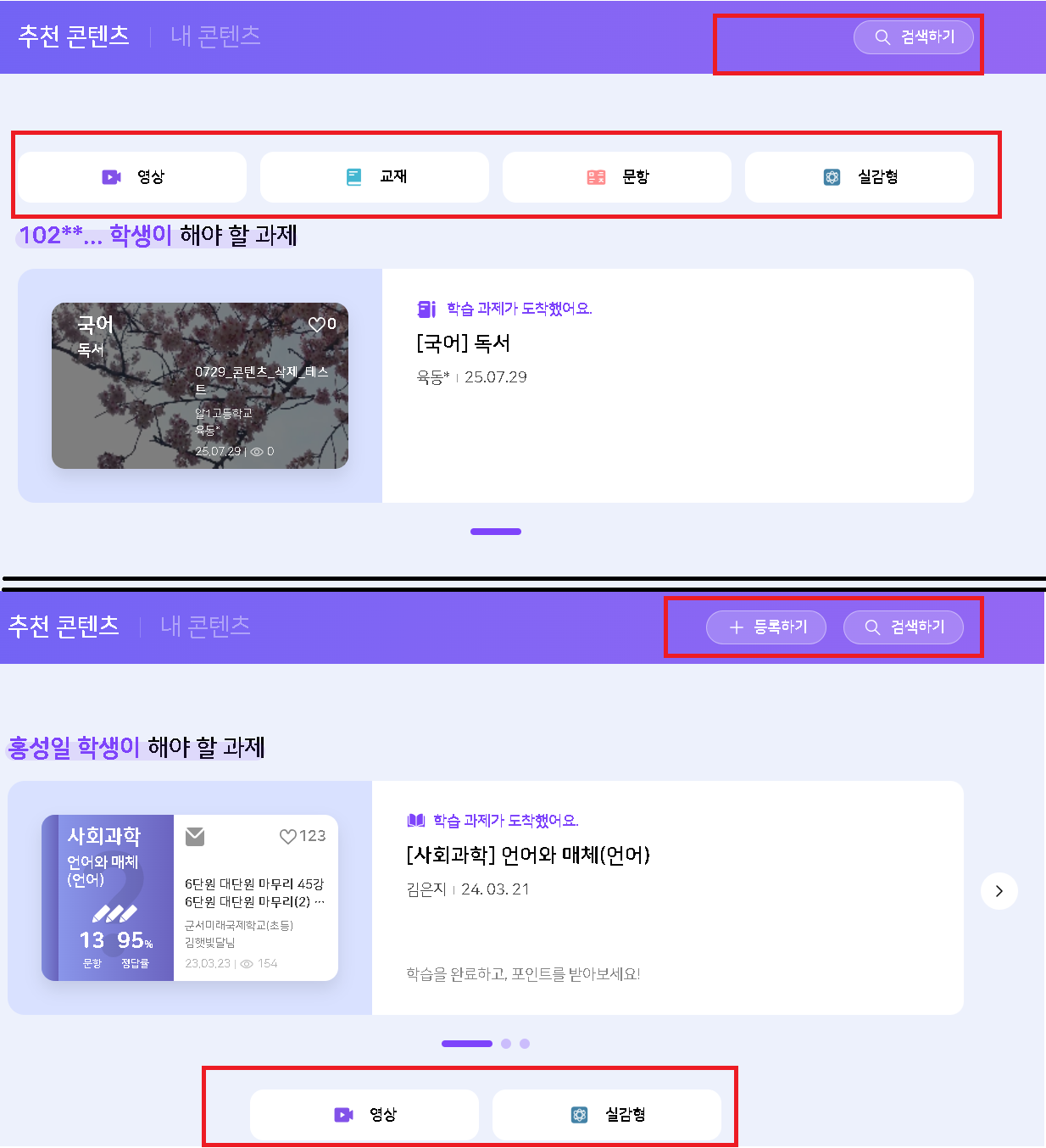Image resolution: width=1046 pixels, height=1148 pixels.
Task: Open the upper 추천 콘텐츠 tab
Action: click(74, 36)
